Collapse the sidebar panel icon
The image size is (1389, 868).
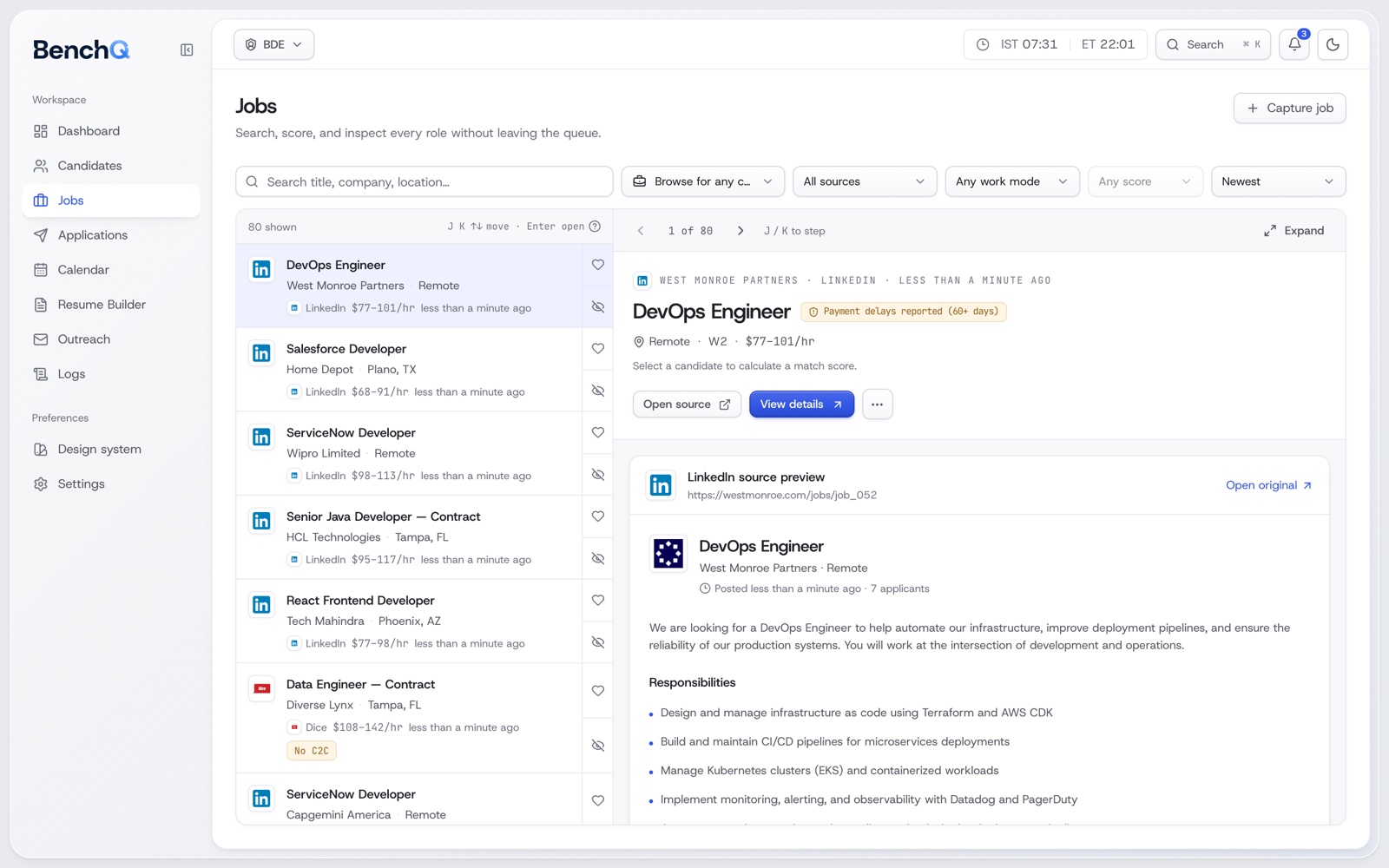coord(187,50)
